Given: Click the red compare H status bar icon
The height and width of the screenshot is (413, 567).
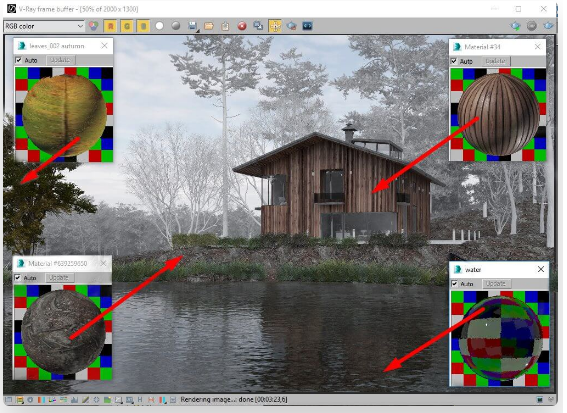Looking at the screenshot, I should [151, 400].
